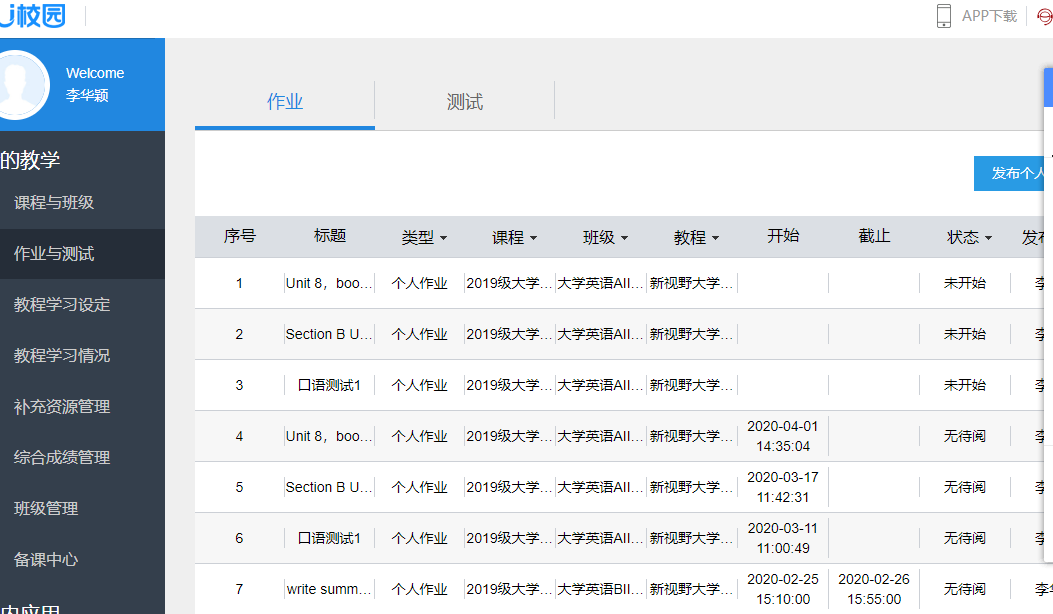Click the red customer service headset icon
Viewport: 1053px width, 614px height.
1045,16
